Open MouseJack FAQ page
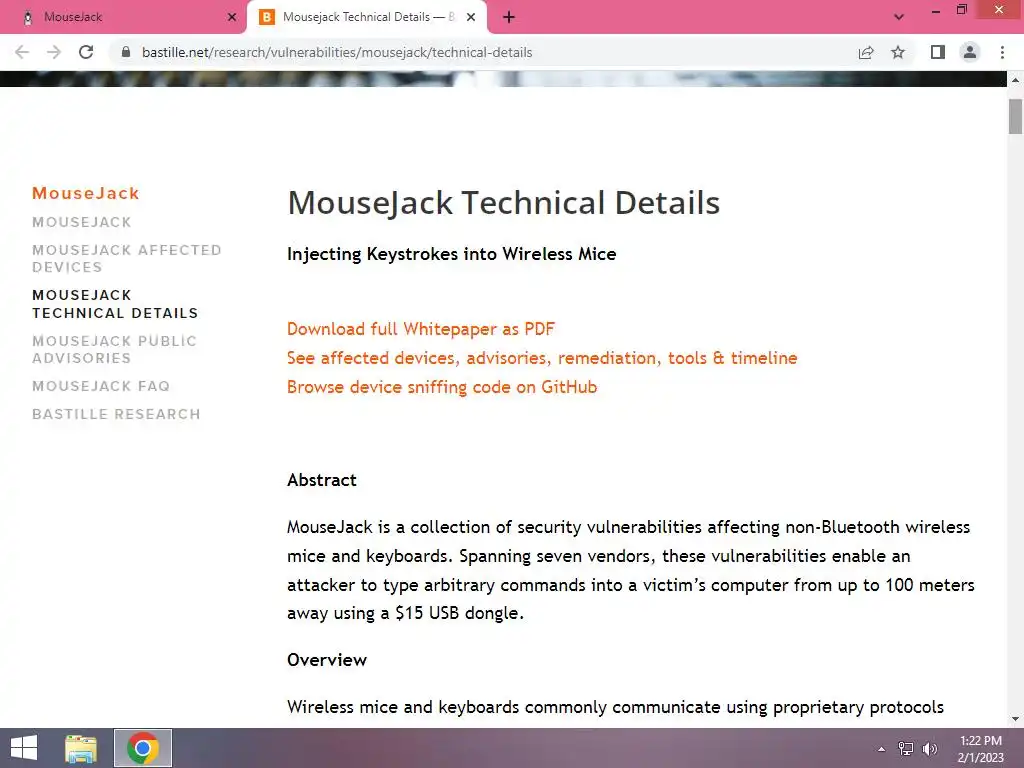Image resolution: width=1024 pixels, height=768 pixels. pyautogui.click(x=101, y=386)
